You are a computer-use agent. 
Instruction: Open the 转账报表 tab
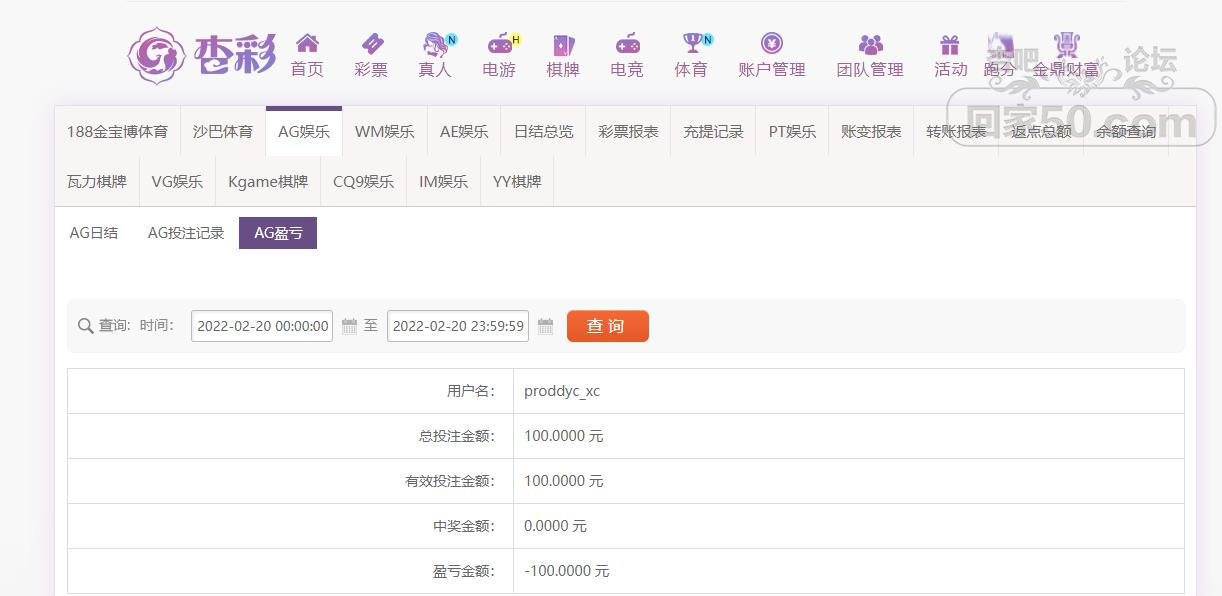tap(956, 131)
